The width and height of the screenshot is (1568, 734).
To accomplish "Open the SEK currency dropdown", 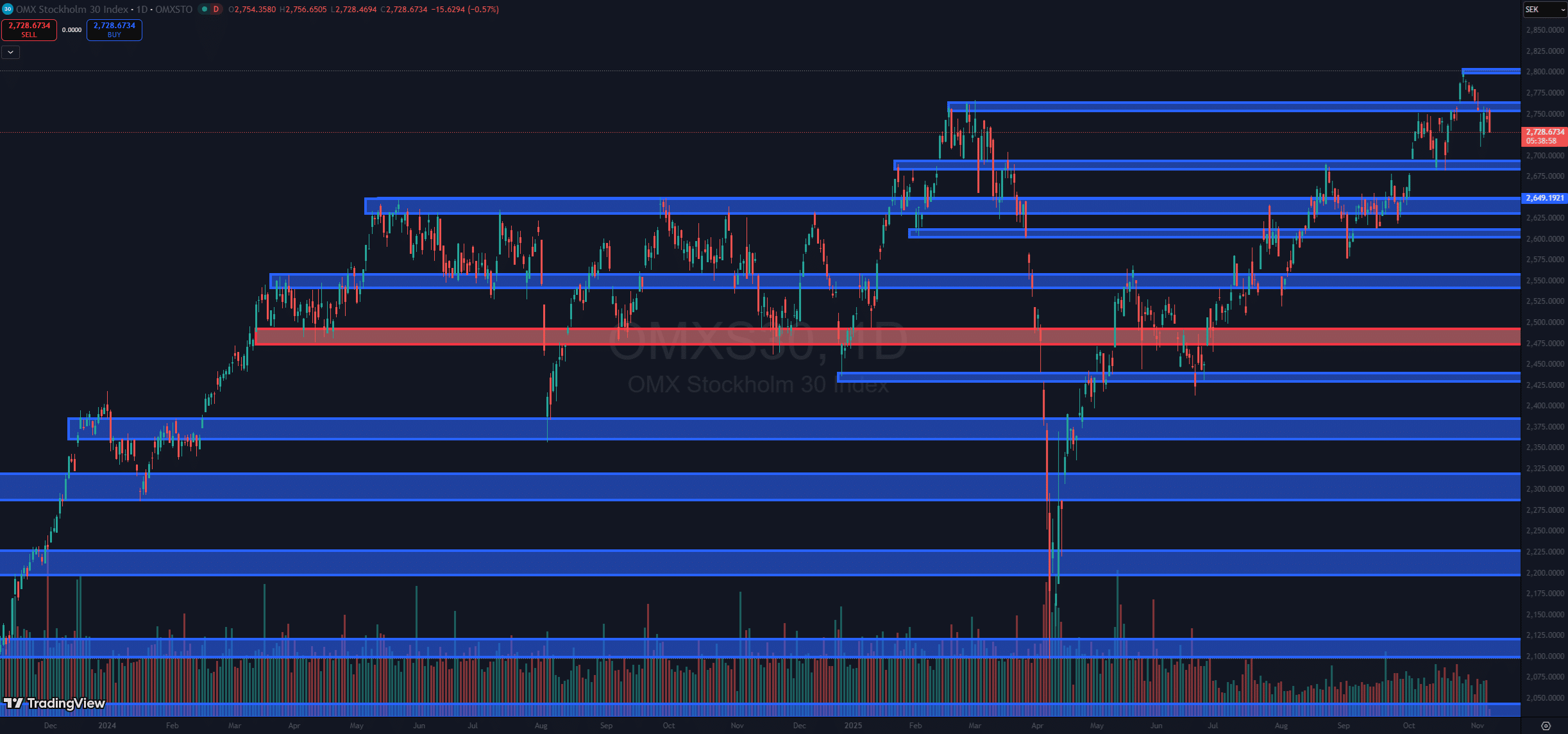I will coord(1545,10).
